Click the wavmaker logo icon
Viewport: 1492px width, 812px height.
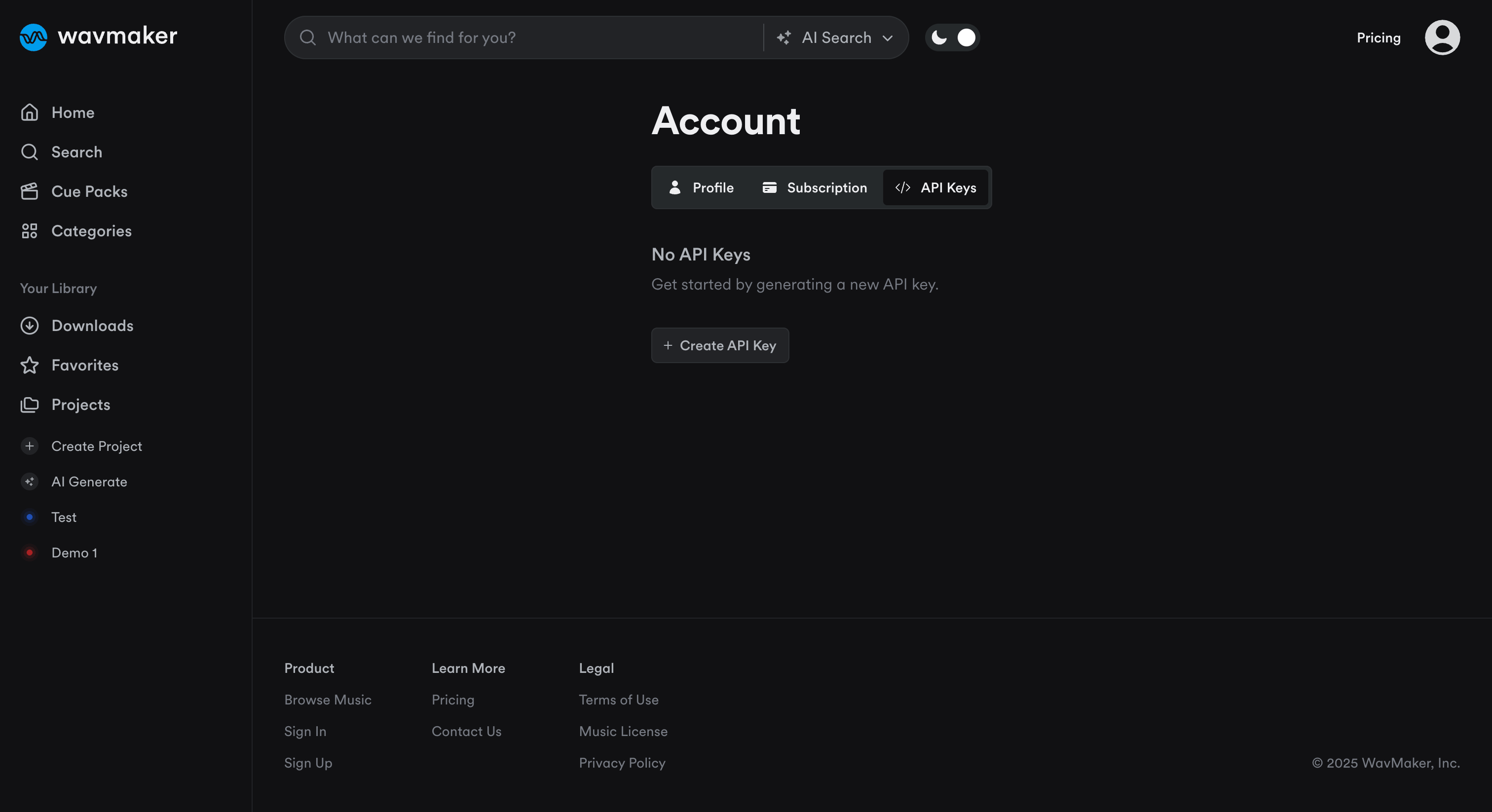33,37
